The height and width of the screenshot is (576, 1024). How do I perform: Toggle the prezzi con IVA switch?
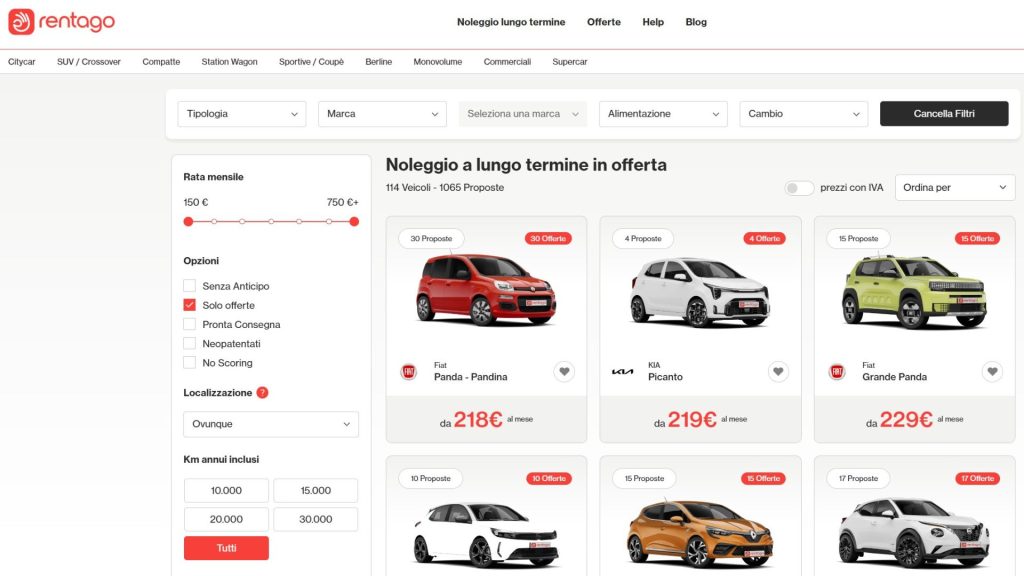click(800, 187)
